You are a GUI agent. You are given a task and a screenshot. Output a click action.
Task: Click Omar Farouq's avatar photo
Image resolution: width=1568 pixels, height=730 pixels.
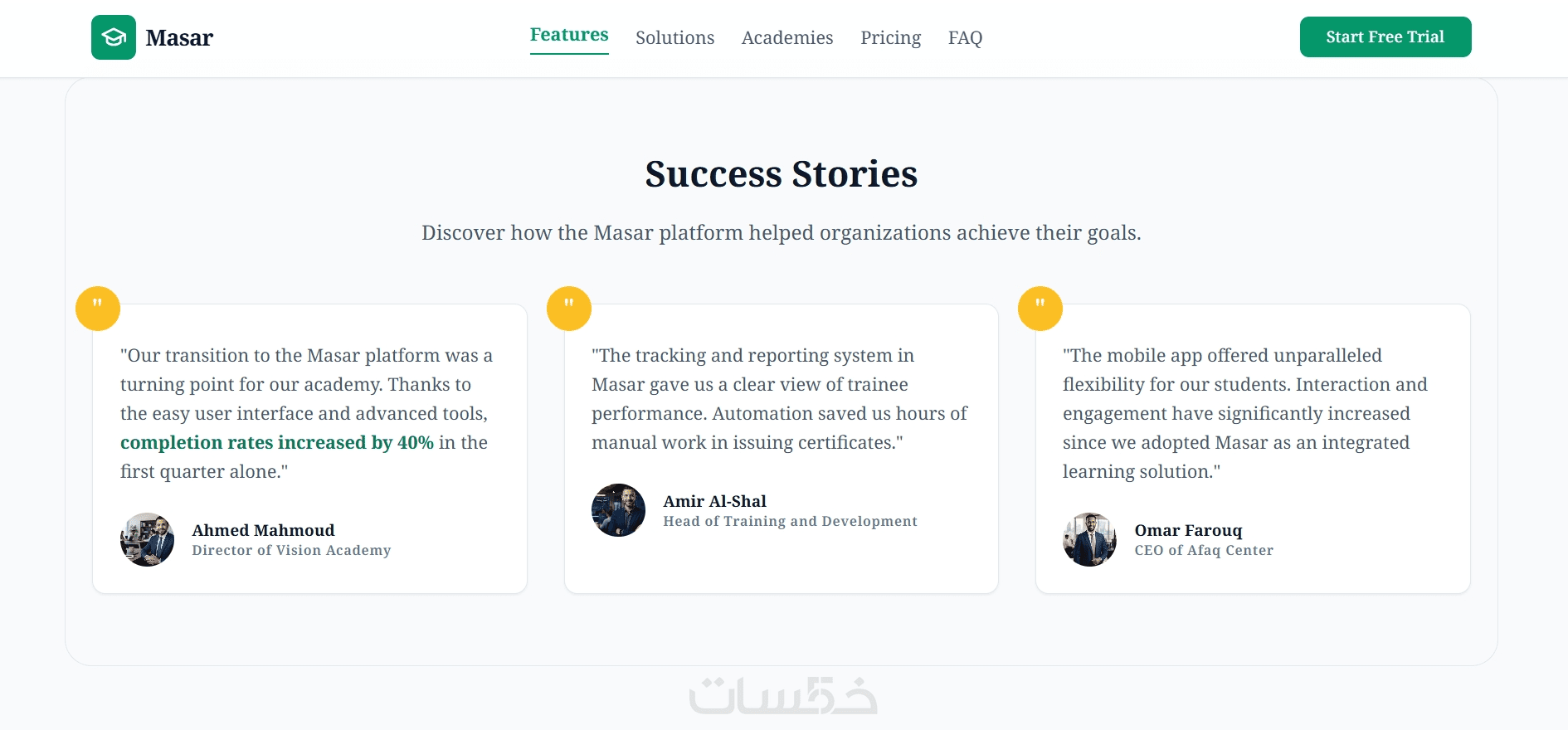click(x=1090, y=539)
